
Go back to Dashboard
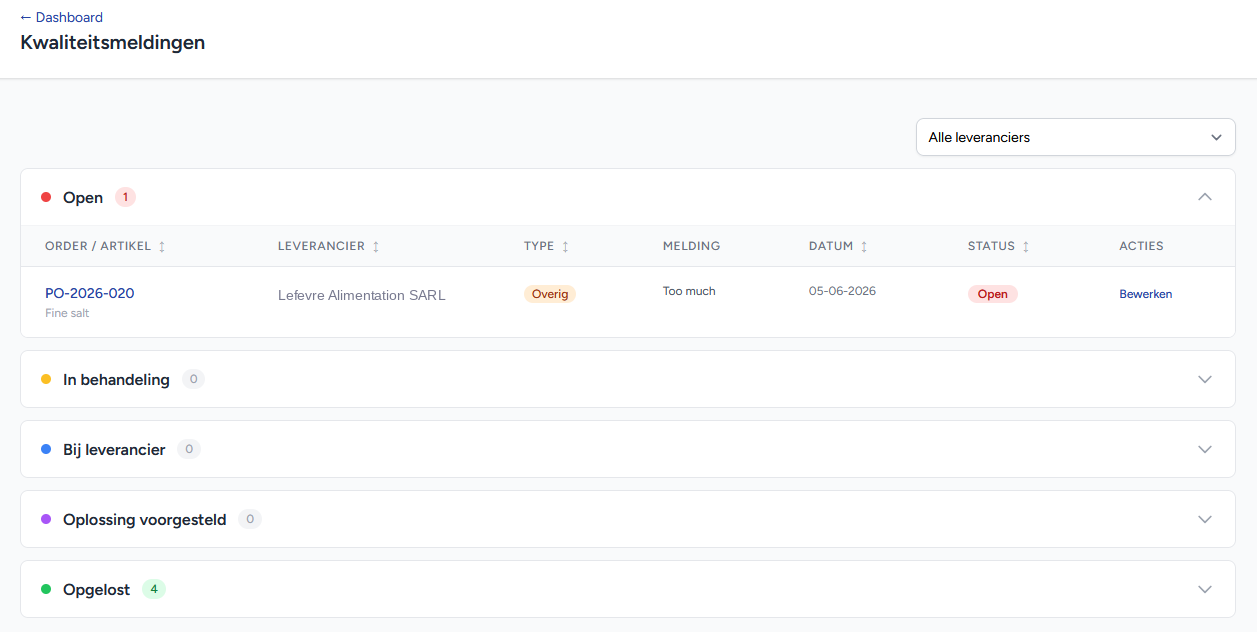(61, 17)
